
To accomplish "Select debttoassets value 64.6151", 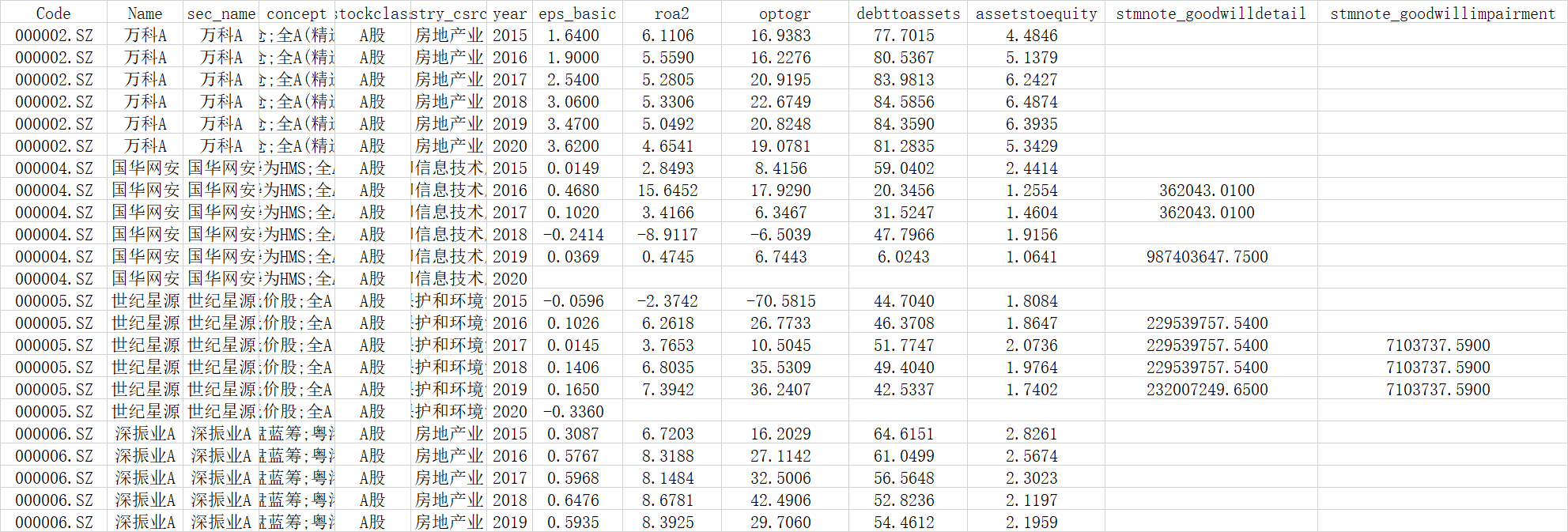I will click(904, 434).
